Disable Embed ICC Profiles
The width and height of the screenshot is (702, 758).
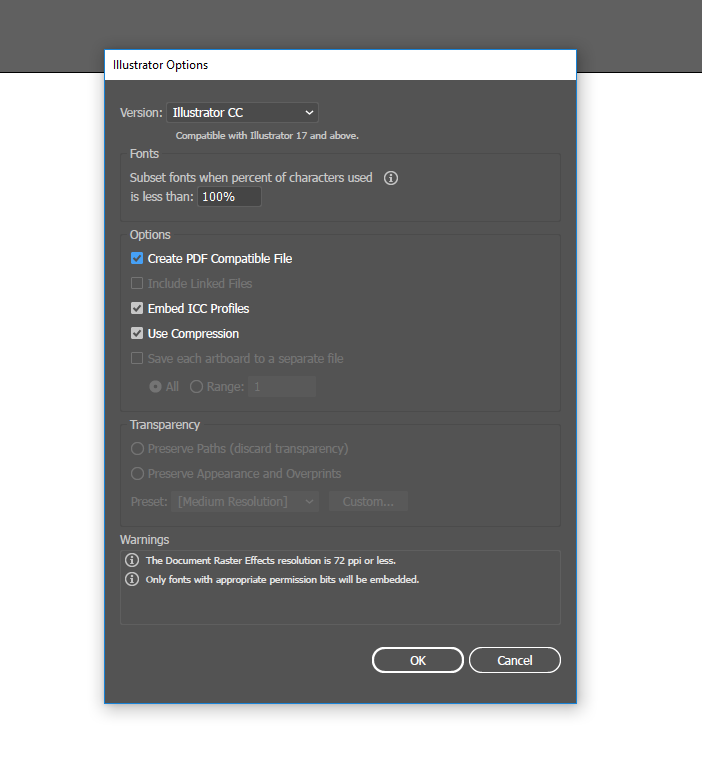coord(137,308)
